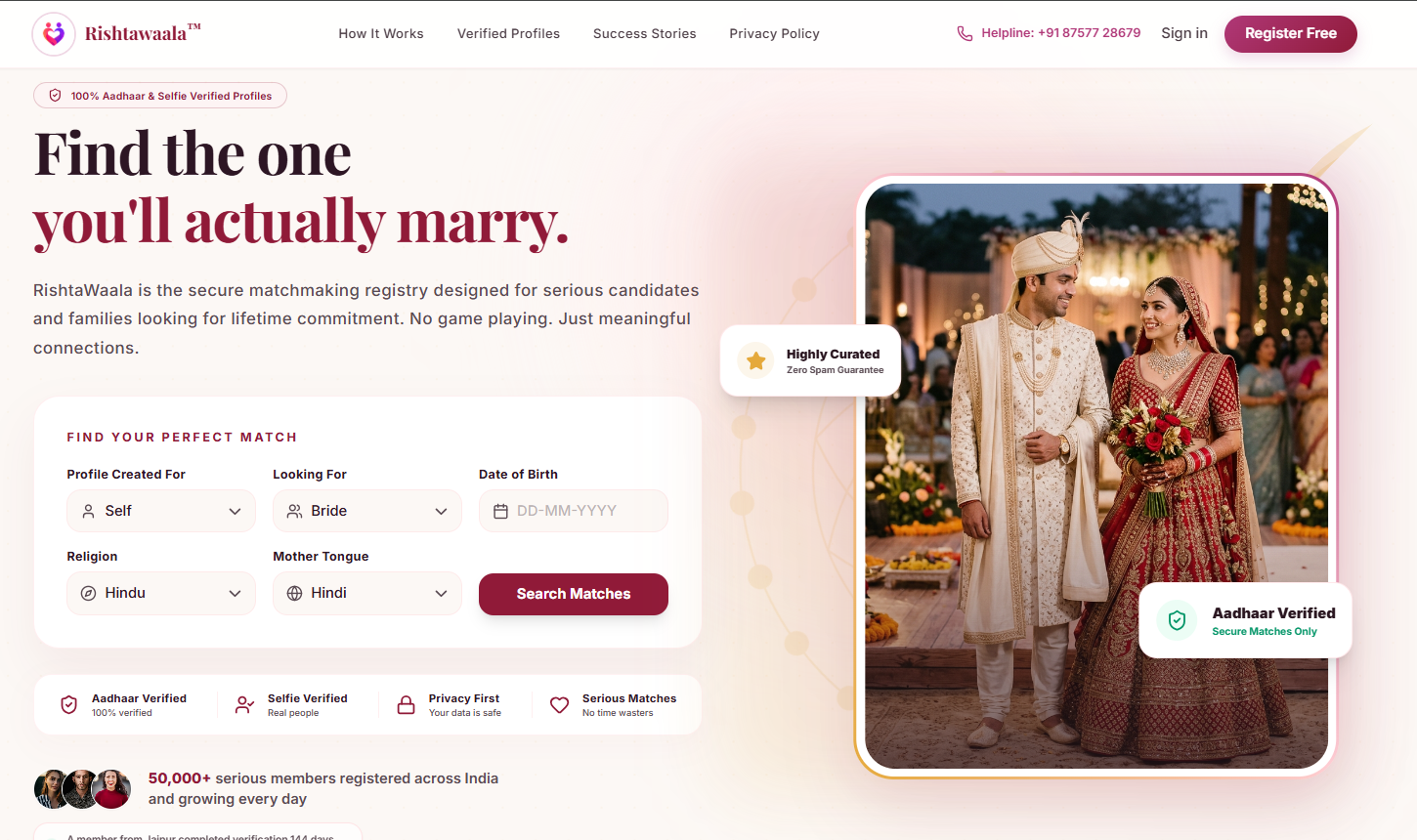Click the 'Secure Matches Only' text
The width and height of the screenshot is (1417, 840).
1265,632
